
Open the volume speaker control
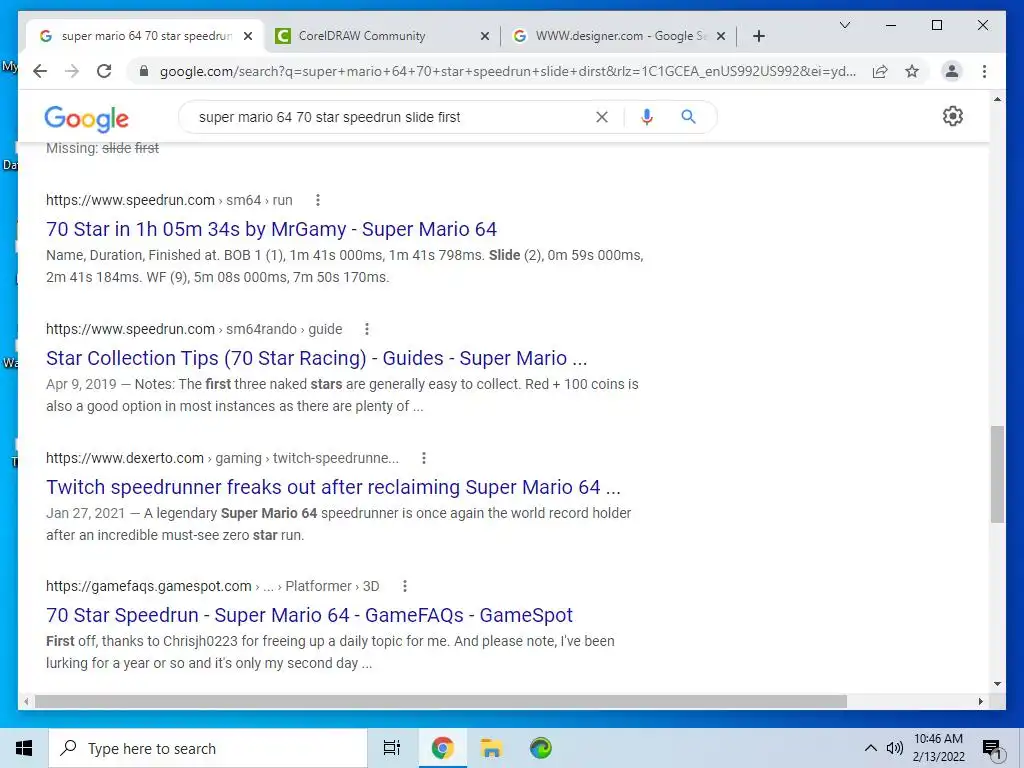[x=895, y=748]
